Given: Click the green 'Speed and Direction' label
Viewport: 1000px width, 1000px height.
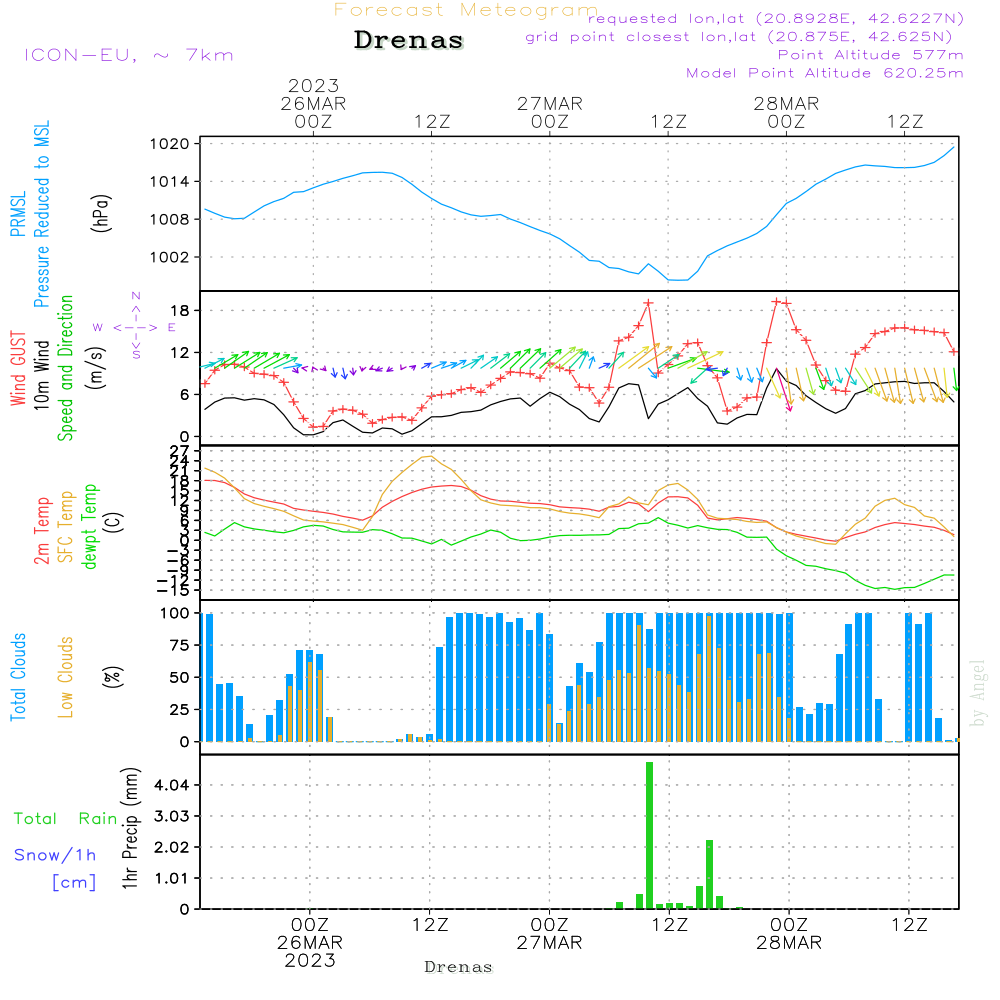Looking at the screenshot, I should pyautogui.click(x=65, y=368).
